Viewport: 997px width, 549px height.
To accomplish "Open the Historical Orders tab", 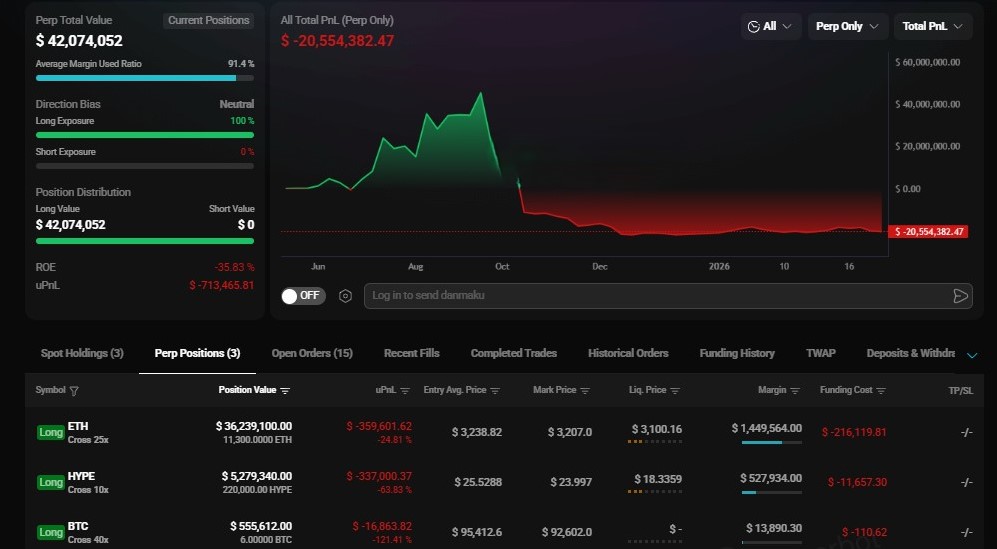I will (x=628, y=353).
